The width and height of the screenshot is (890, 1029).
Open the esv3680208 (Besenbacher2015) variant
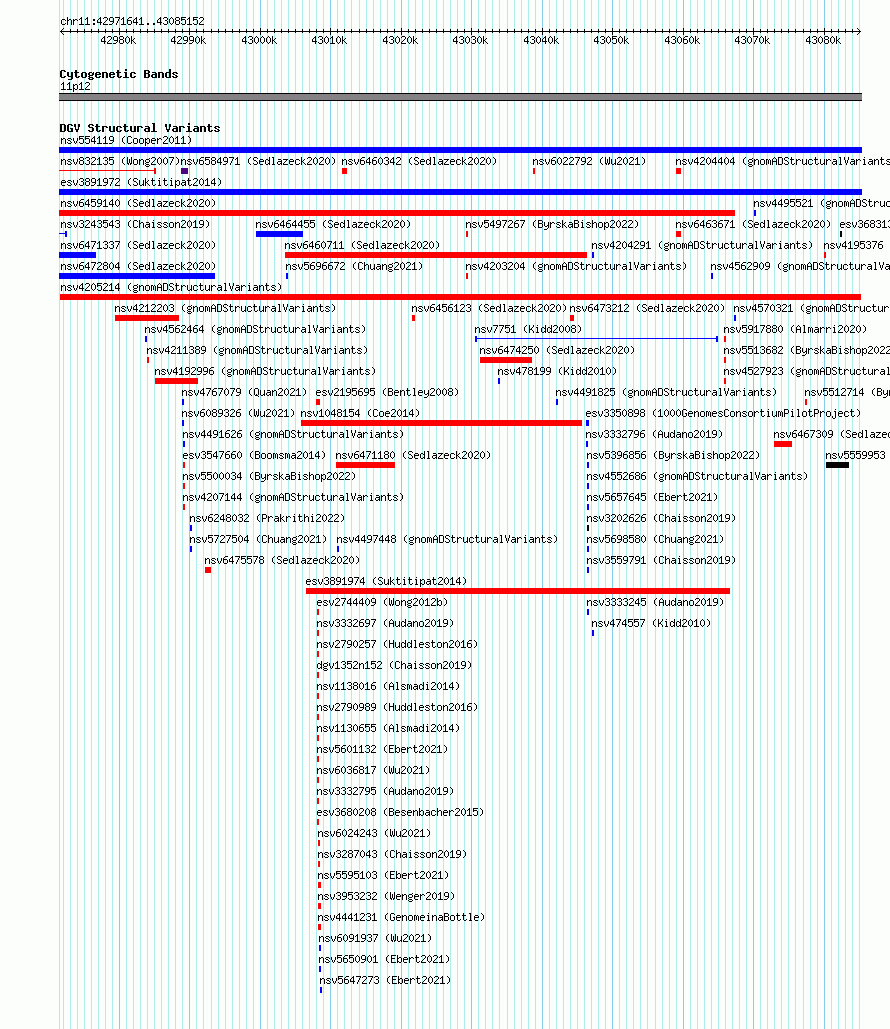[400, 812]
